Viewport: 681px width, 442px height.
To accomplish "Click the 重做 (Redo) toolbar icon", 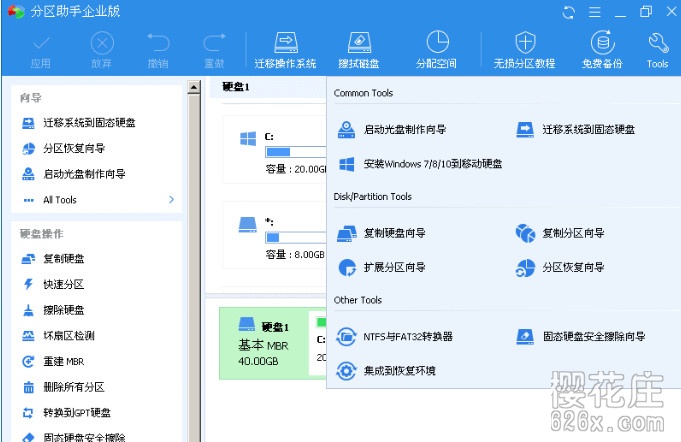I will click(x=214, y=50).
